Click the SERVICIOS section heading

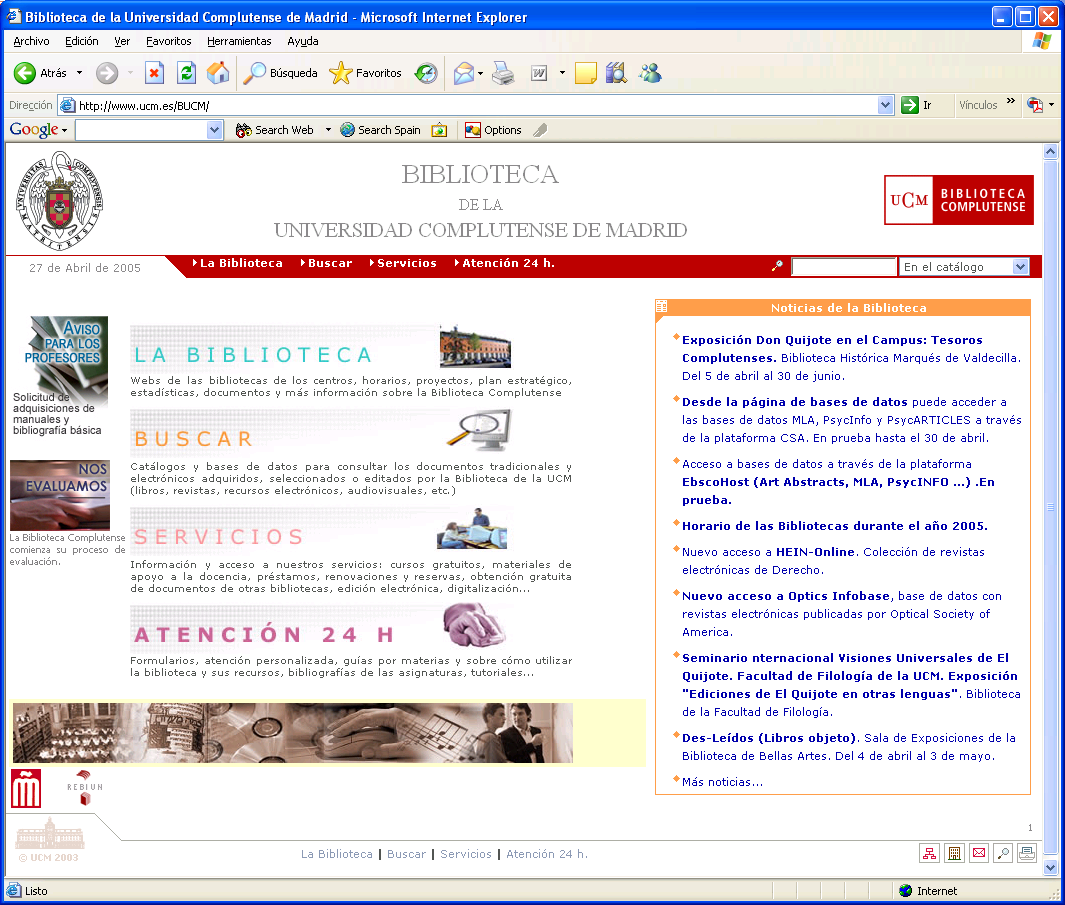tap(219, 537)
